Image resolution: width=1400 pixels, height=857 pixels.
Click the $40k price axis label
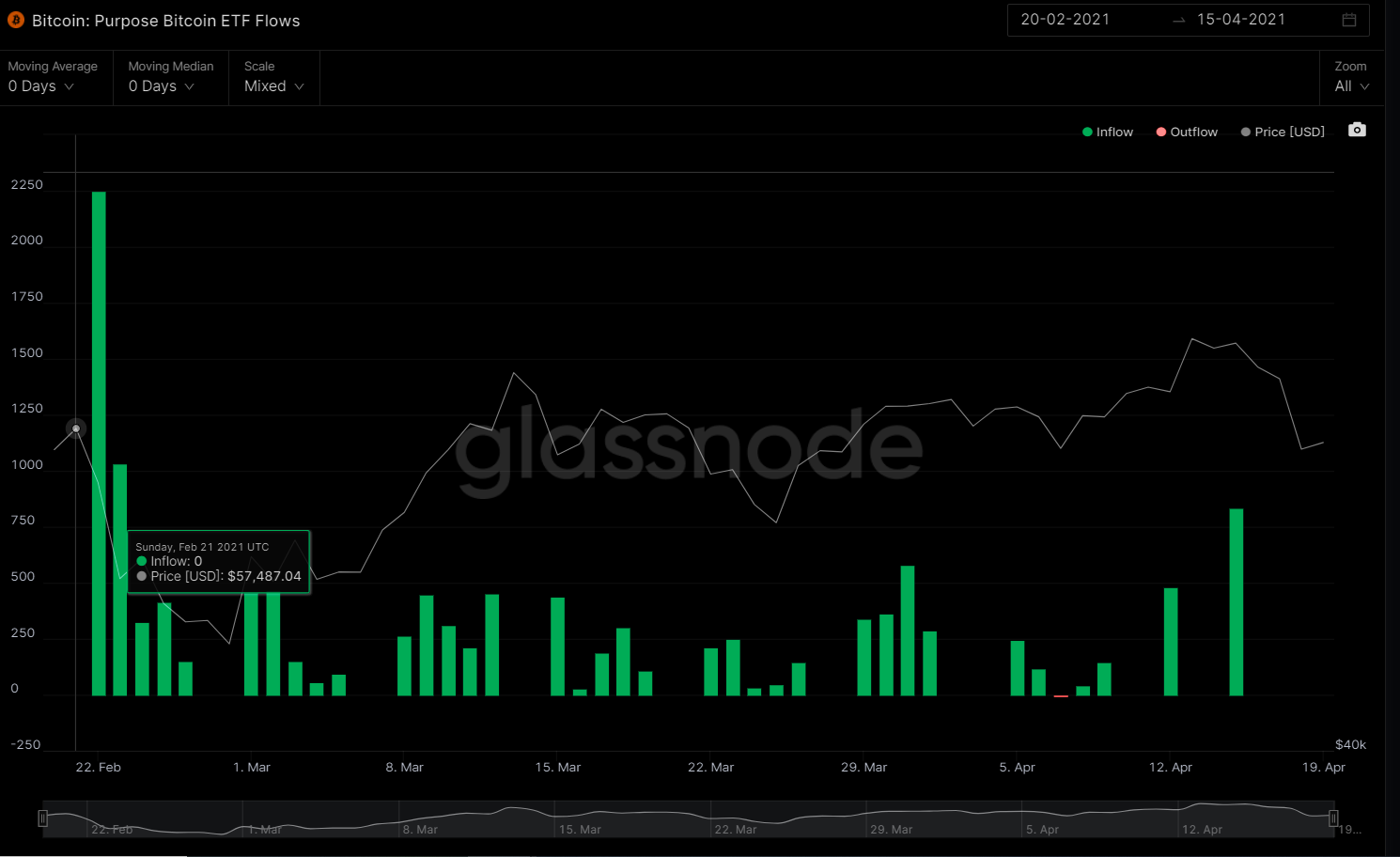tap(1351, 744)
